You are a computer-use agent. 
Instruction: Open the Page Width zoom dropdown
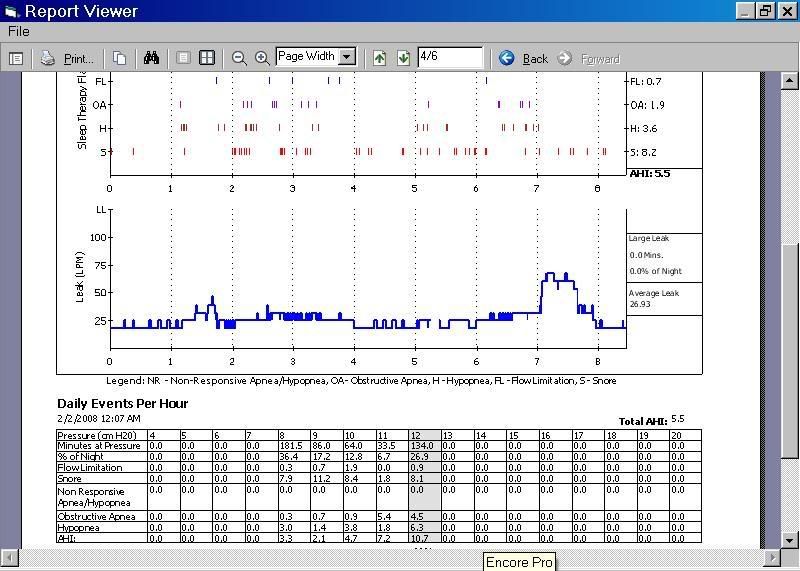point(347,57)
